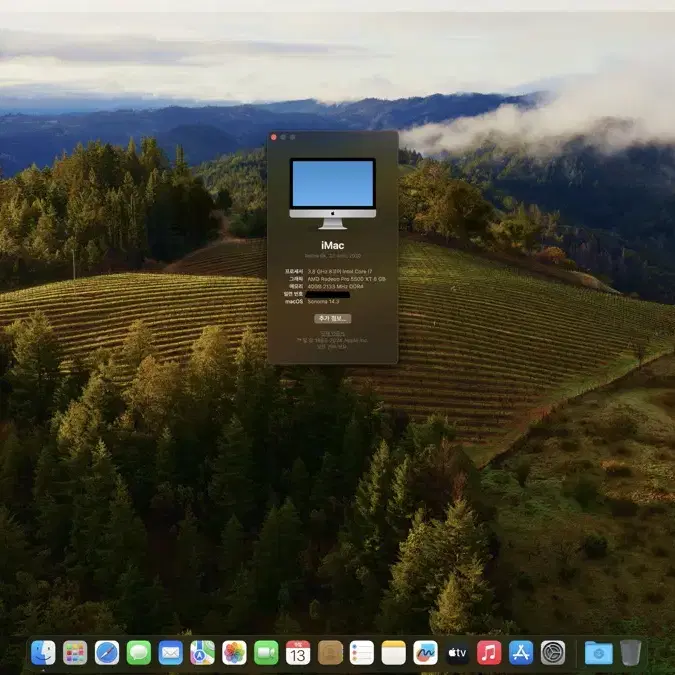Open the App Store
Viewport: 675px width, 675px height.
click(521, 653)
